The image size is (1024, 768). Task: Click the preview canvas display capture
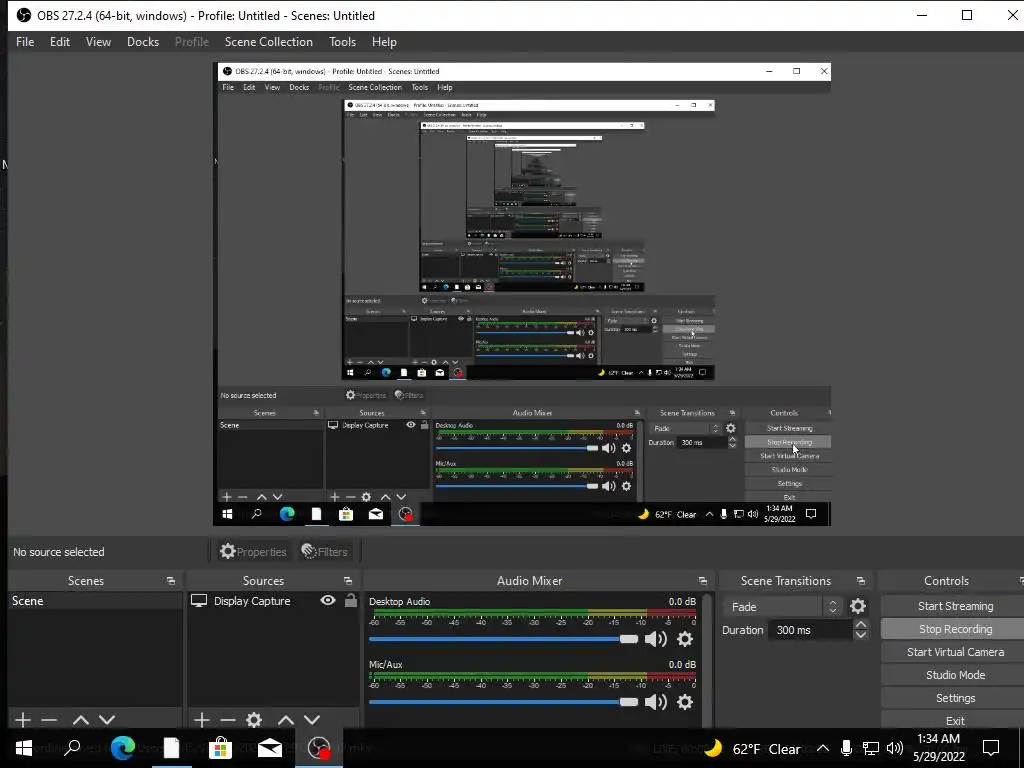click(x=522, y=294)
